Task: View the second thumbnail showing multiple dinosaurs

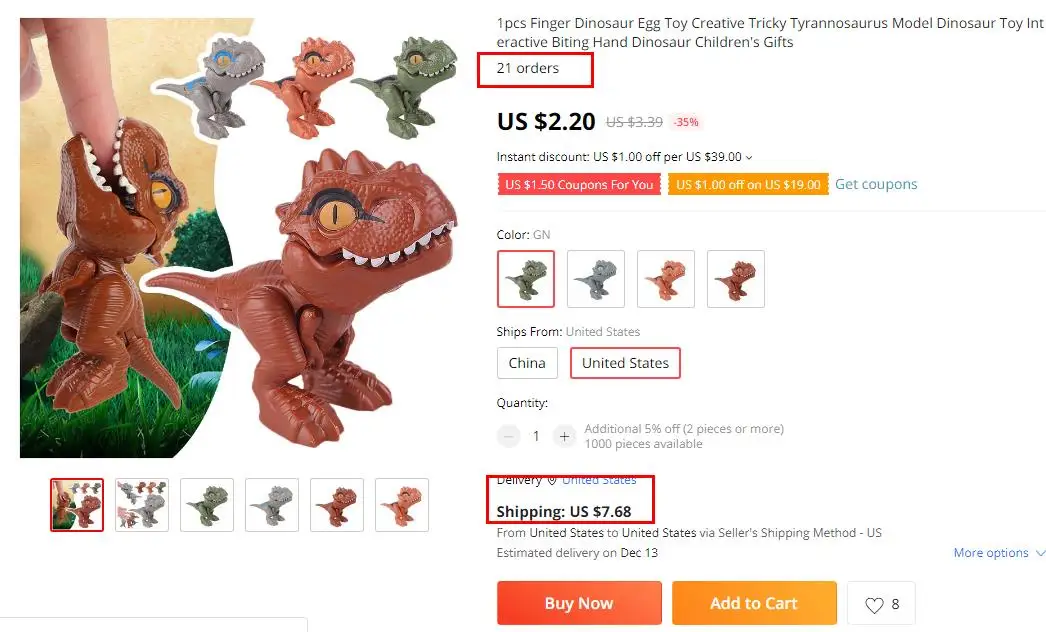Action: (x=141, y=505)
